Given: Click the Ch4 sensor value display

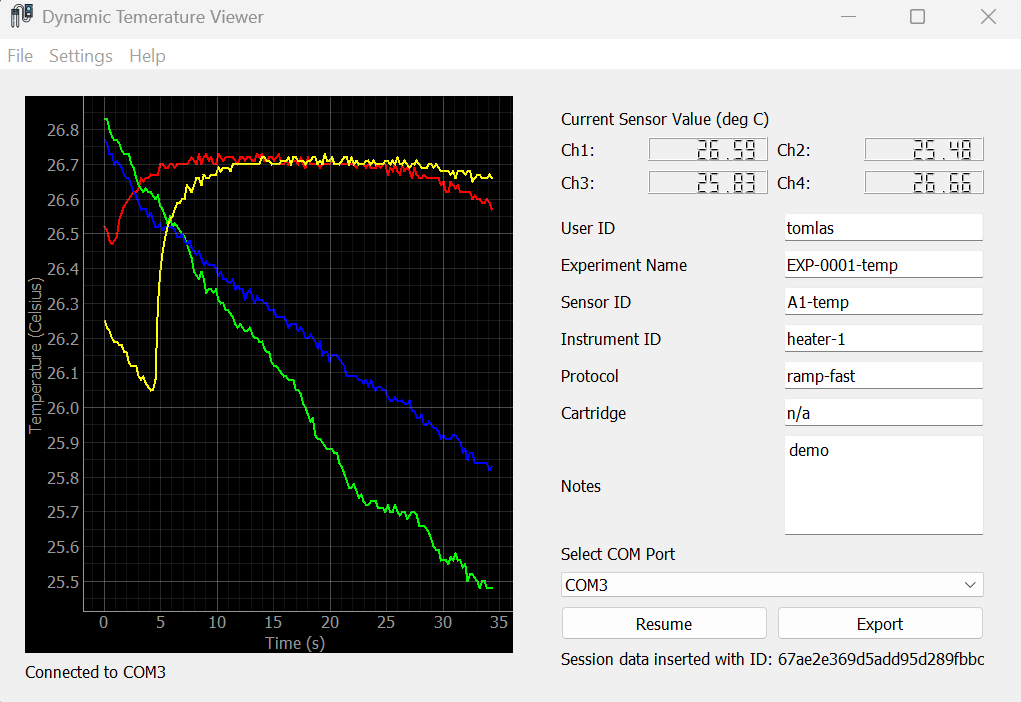Looking at the screenshot, I should point(923,182).
